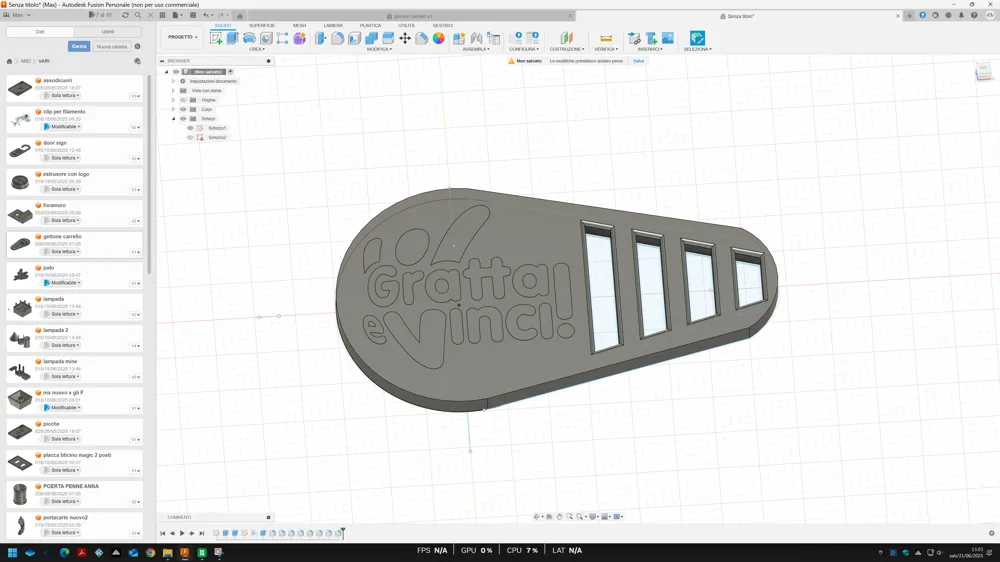Select the Shell tool
The image size is (1000, 562).
tap(354, 38)
